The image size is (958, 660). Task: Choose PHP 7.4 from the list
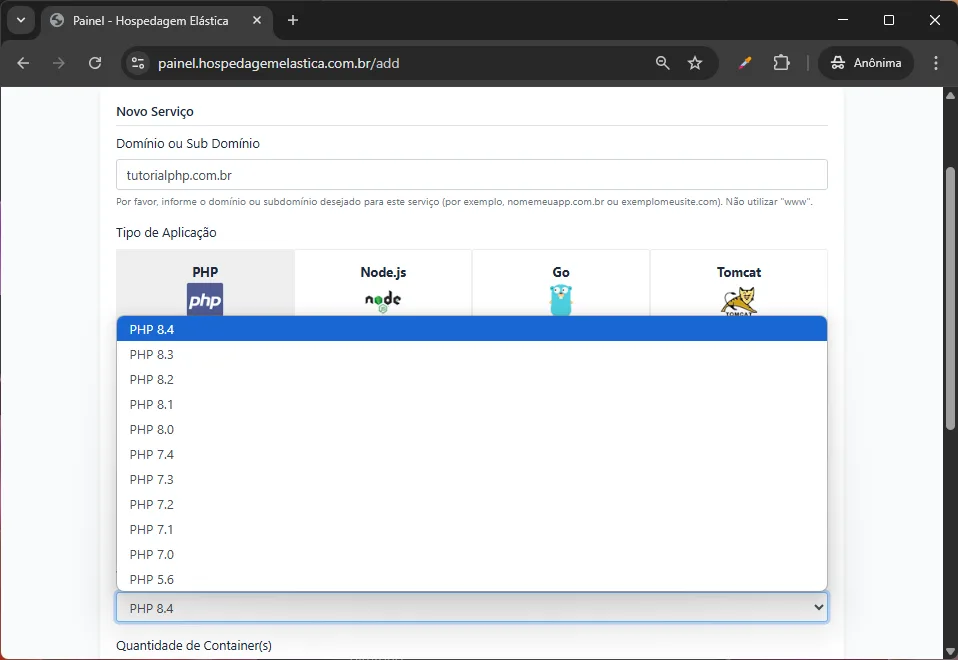tap(472, 455)
